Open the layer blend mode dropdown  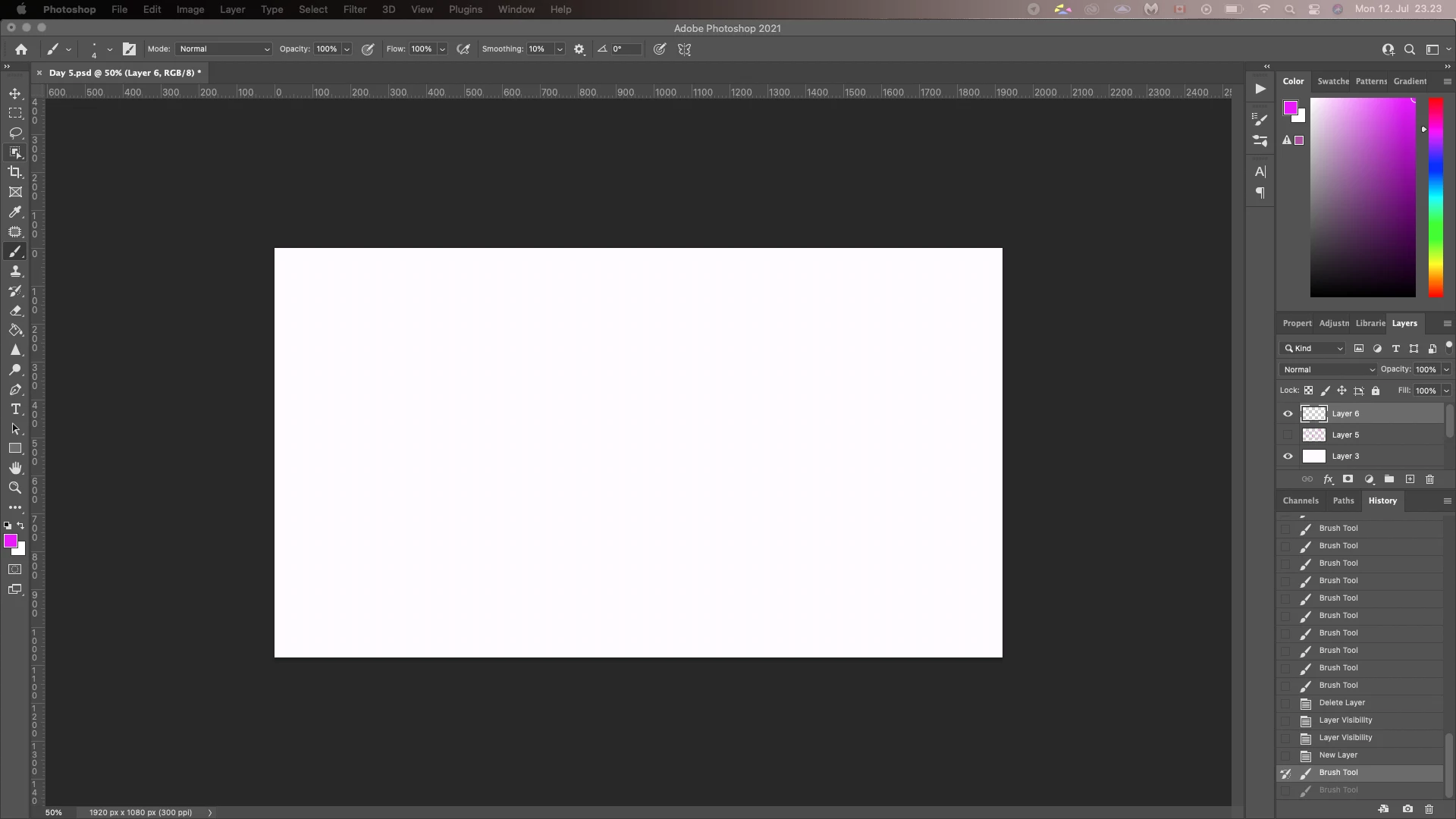coord(1328,369)
